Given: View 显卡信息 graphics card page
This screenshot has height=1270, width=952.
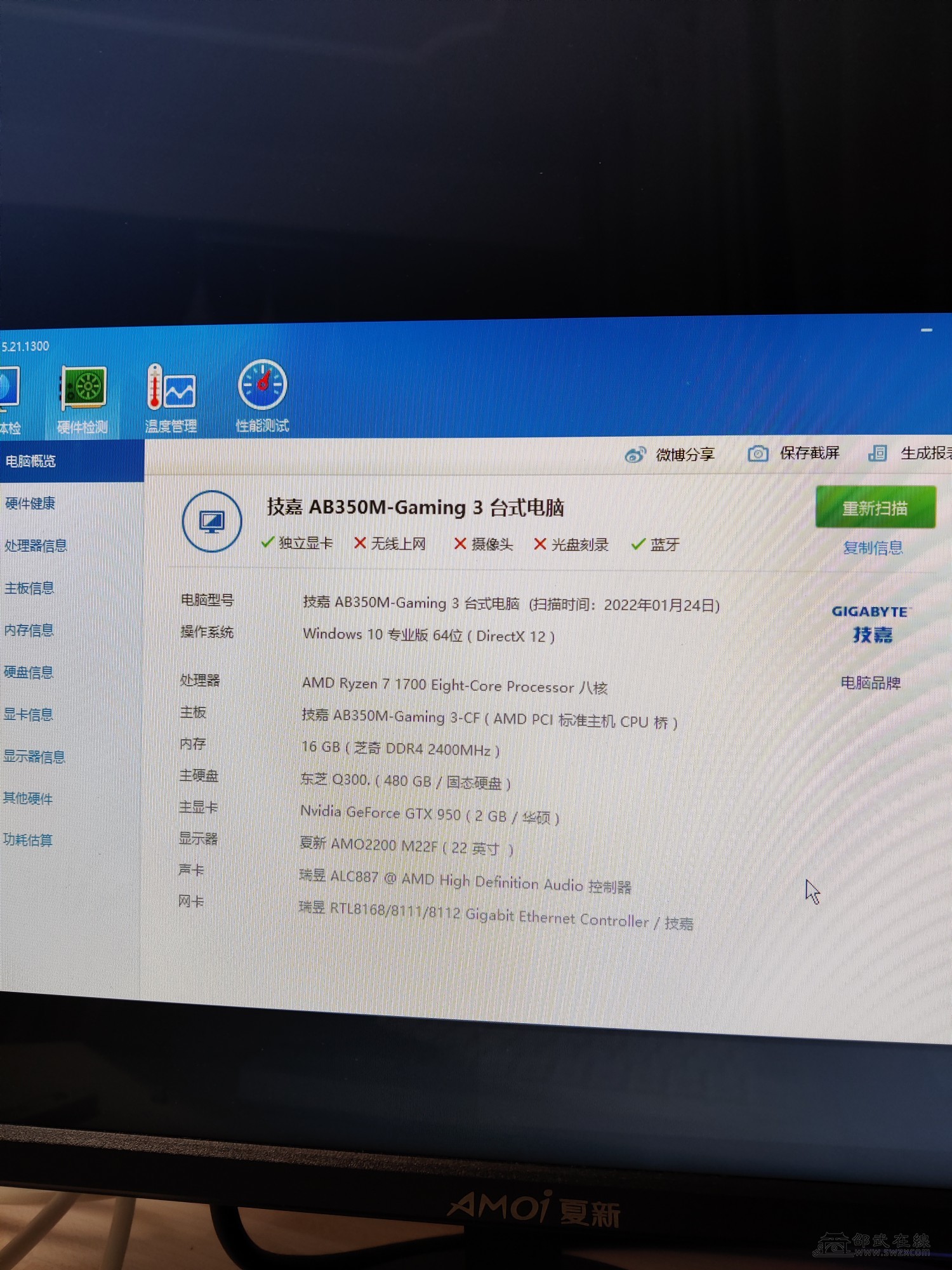Looking at the screenshot, I should [x=29, y=714].
